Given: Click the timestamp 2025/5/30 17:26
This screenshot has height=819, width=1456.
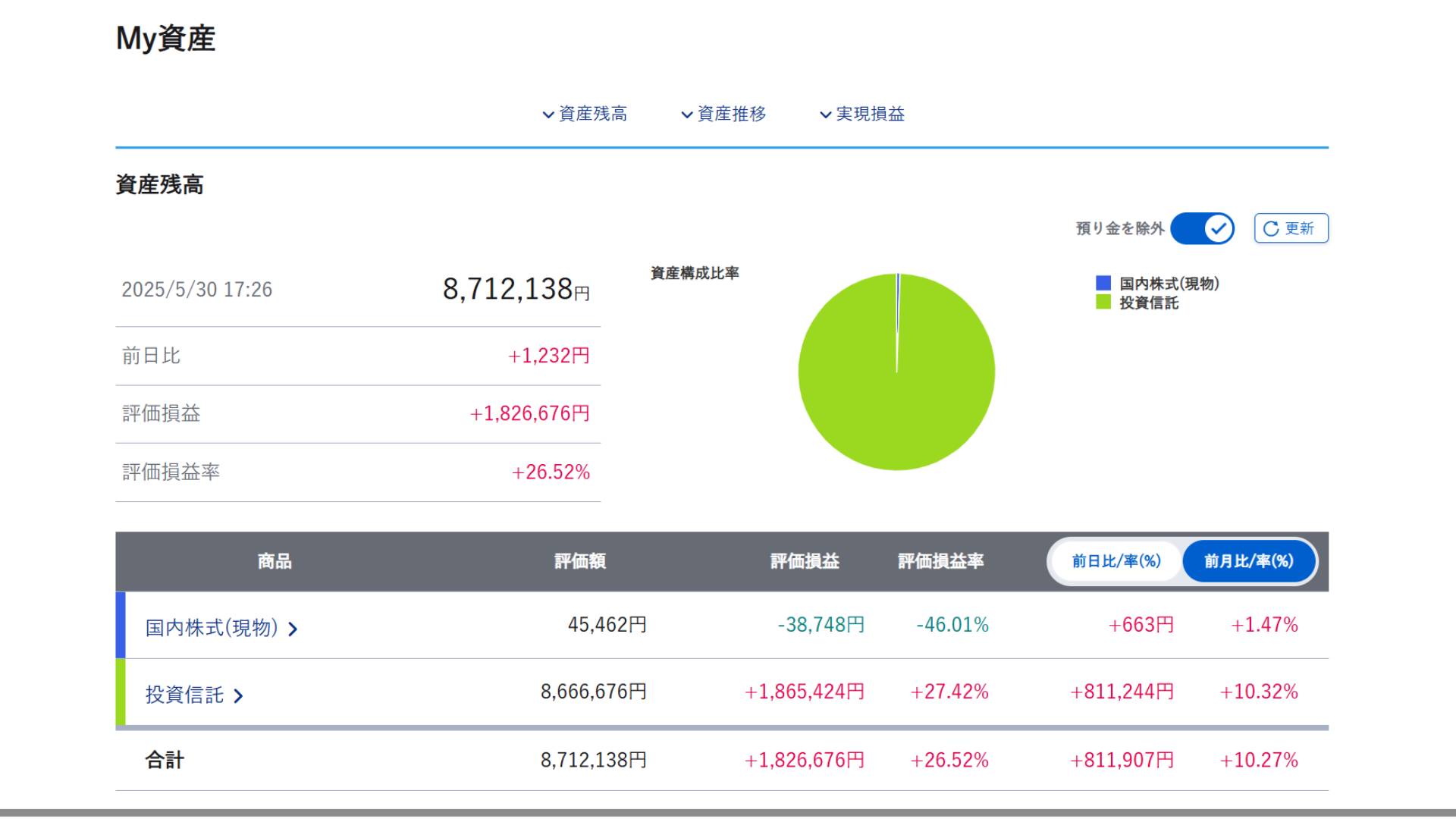Looking at the screenshot, I should pos(197,290).
